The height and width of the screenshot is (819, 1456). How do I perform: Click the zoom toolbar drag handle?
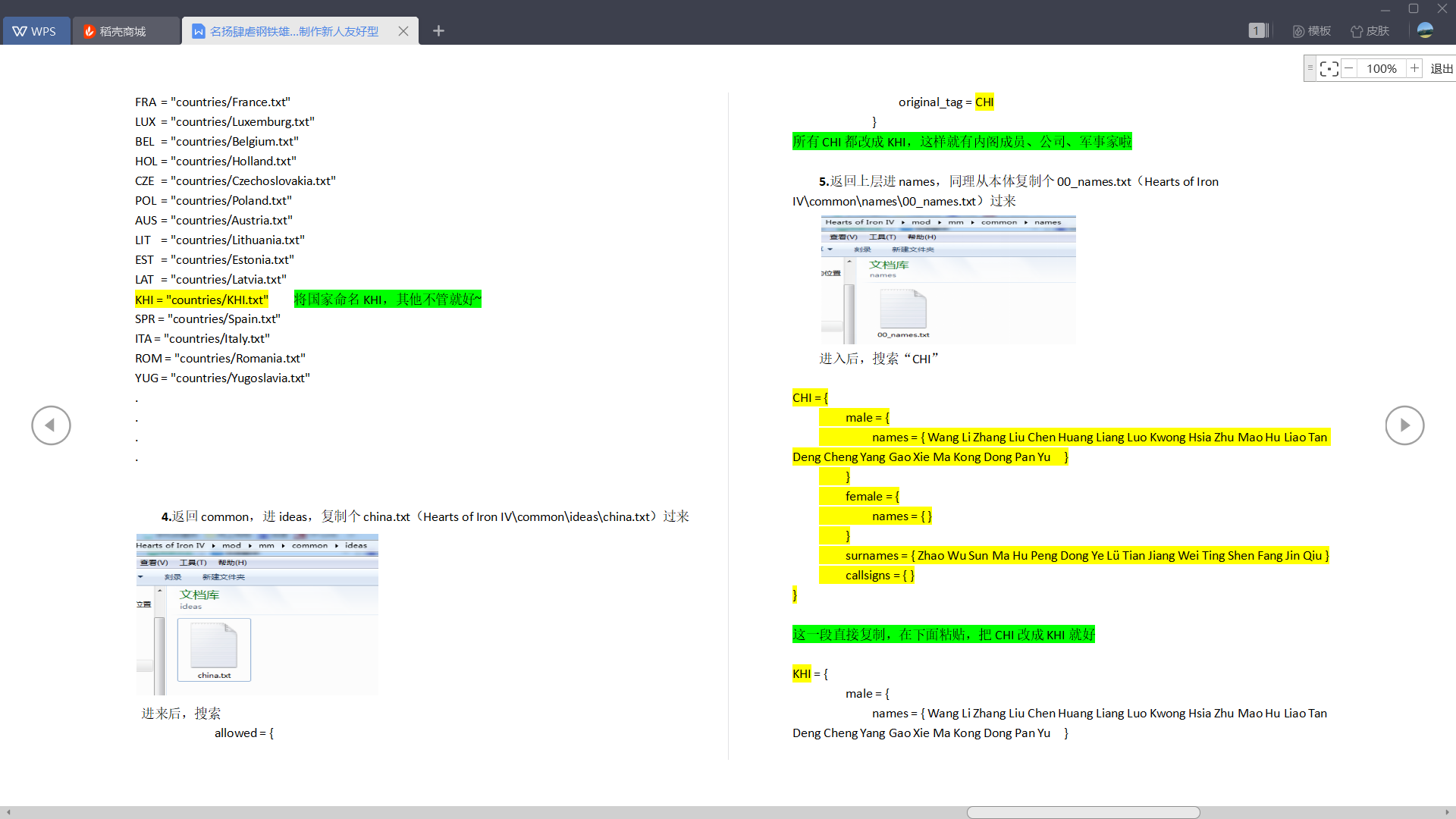[1310, 68]
